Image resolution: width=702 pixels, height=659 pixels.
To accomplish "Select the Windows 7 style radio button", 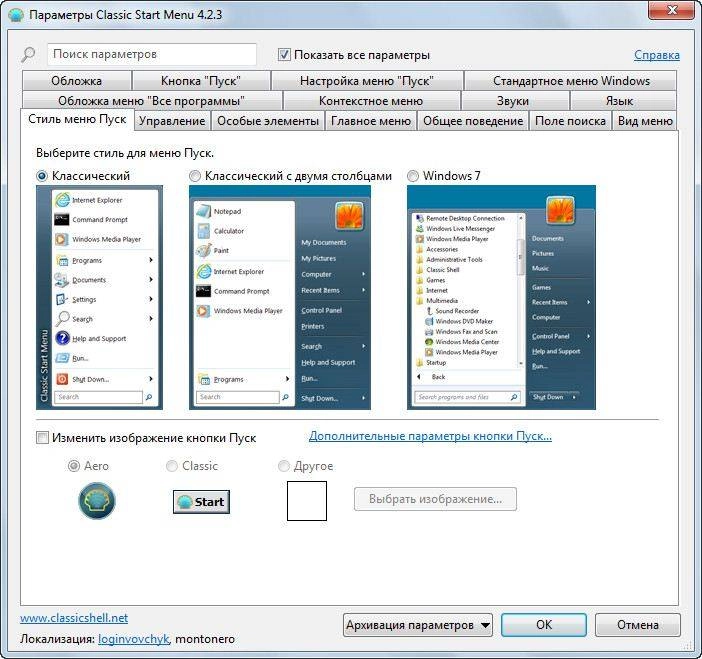I will click(413, 176).
